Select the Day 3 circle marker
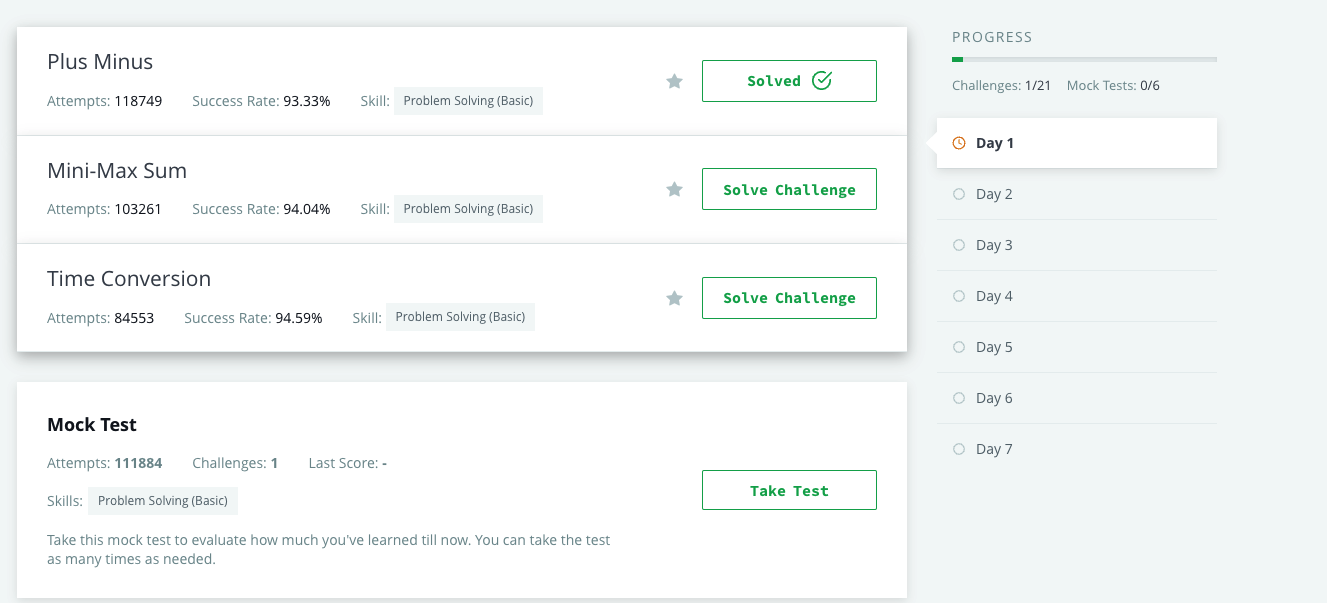Screen dimensions: 1327x603 click(x=959, y=245)
